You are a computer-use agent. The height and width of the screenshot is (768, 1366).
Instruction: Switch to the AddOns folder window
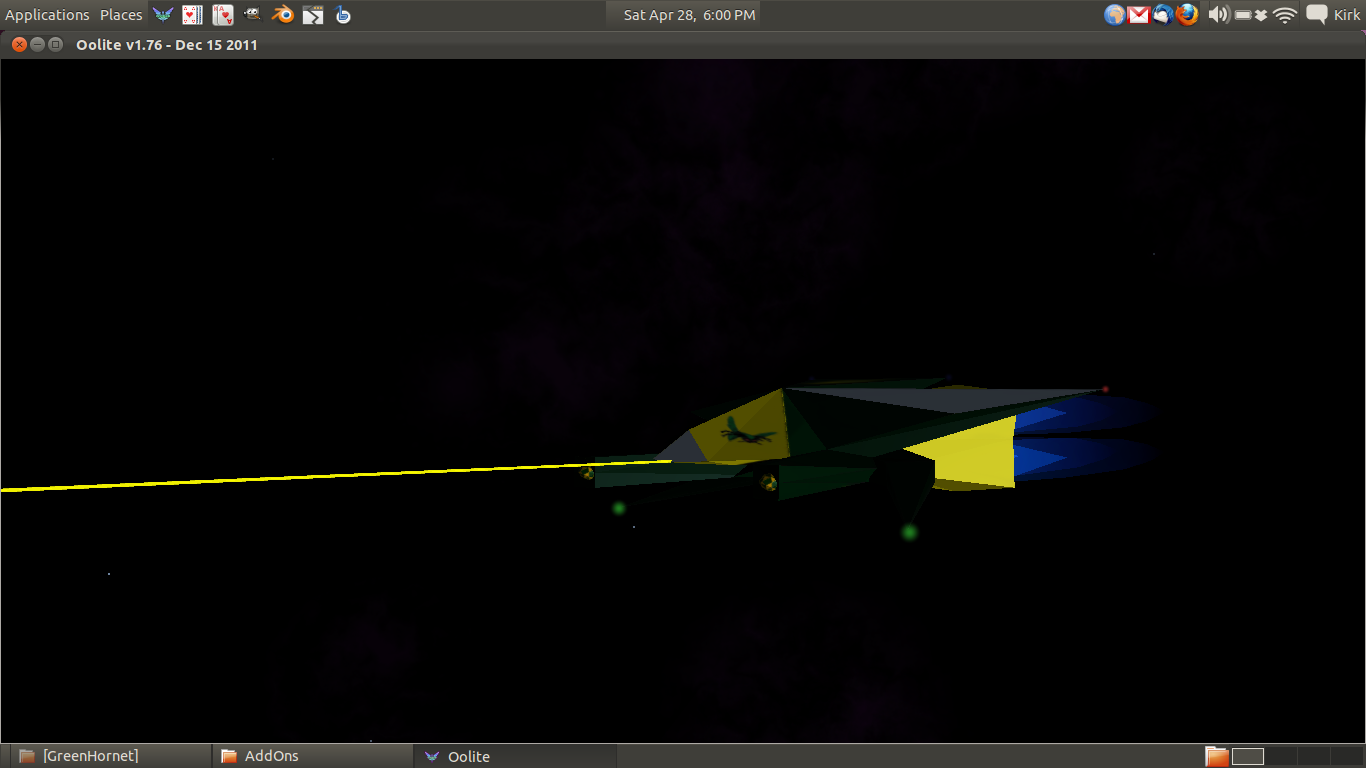pyautogui.click(x=312, y=756)
